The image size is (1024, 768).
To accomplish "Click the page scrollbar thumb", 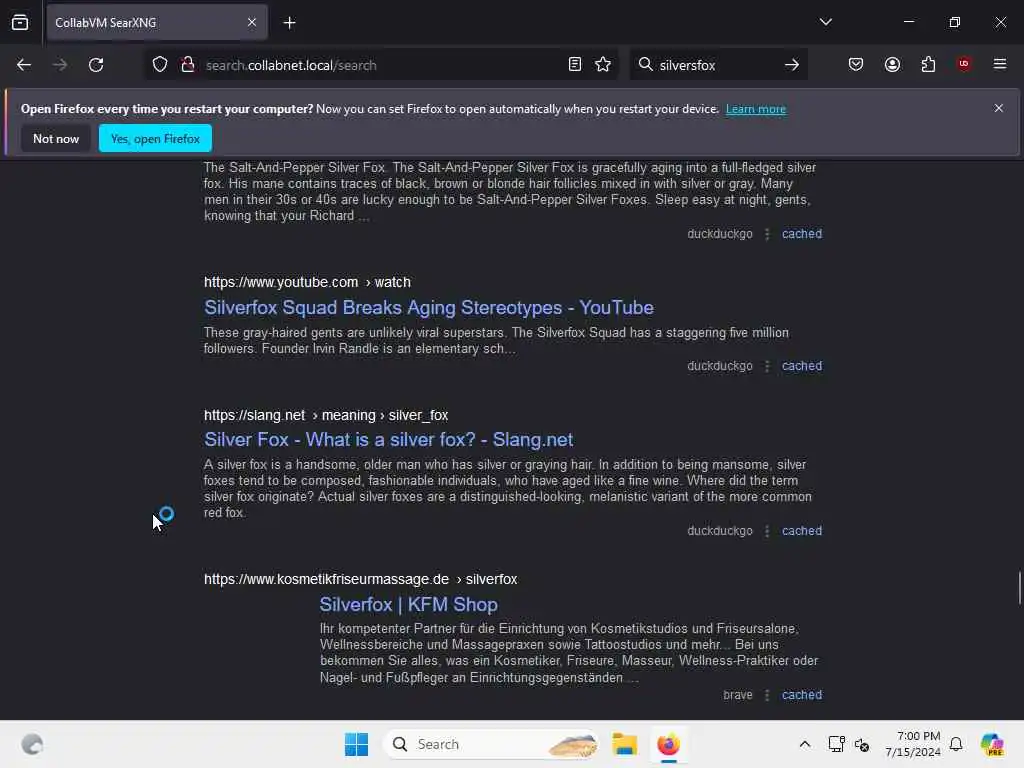I will point(1019,588).
